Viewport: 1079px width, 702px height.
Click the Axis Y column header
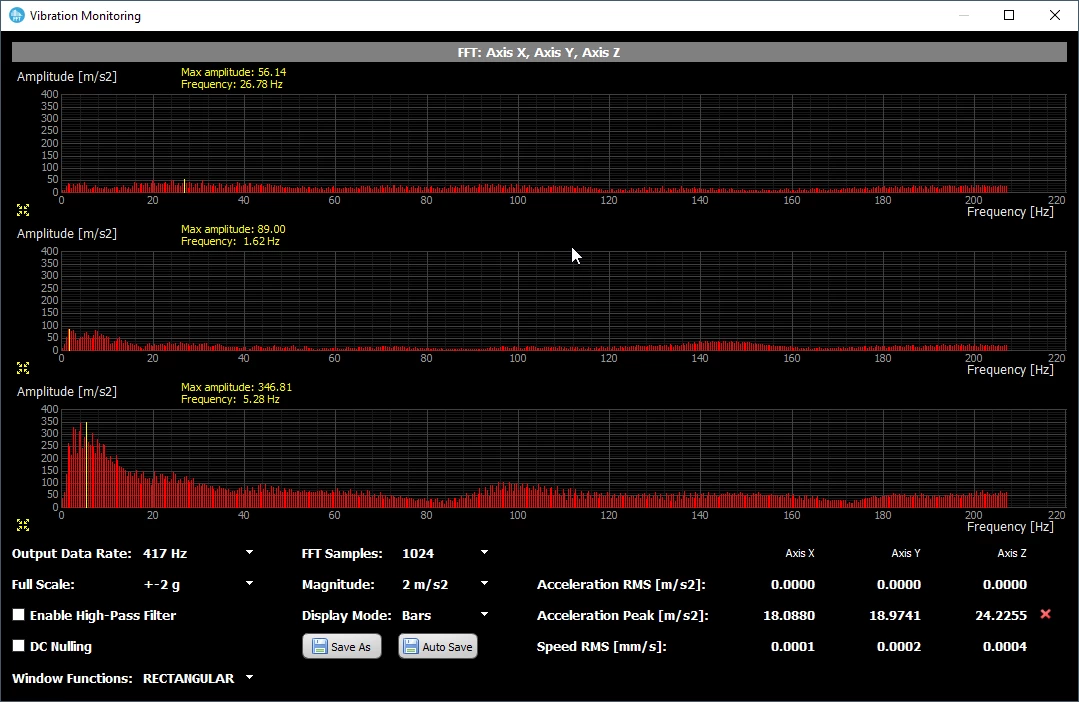coord(906,553)
